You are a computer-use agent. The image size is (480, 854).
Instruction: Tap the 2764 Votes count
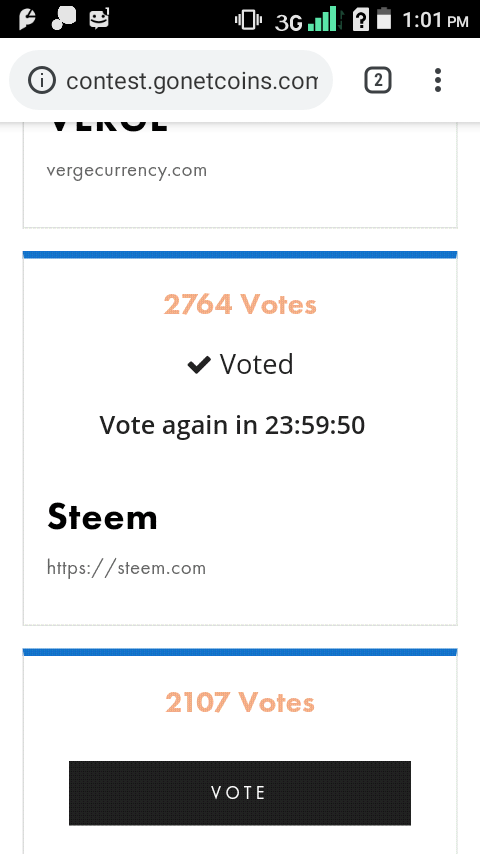pos(240,304)
